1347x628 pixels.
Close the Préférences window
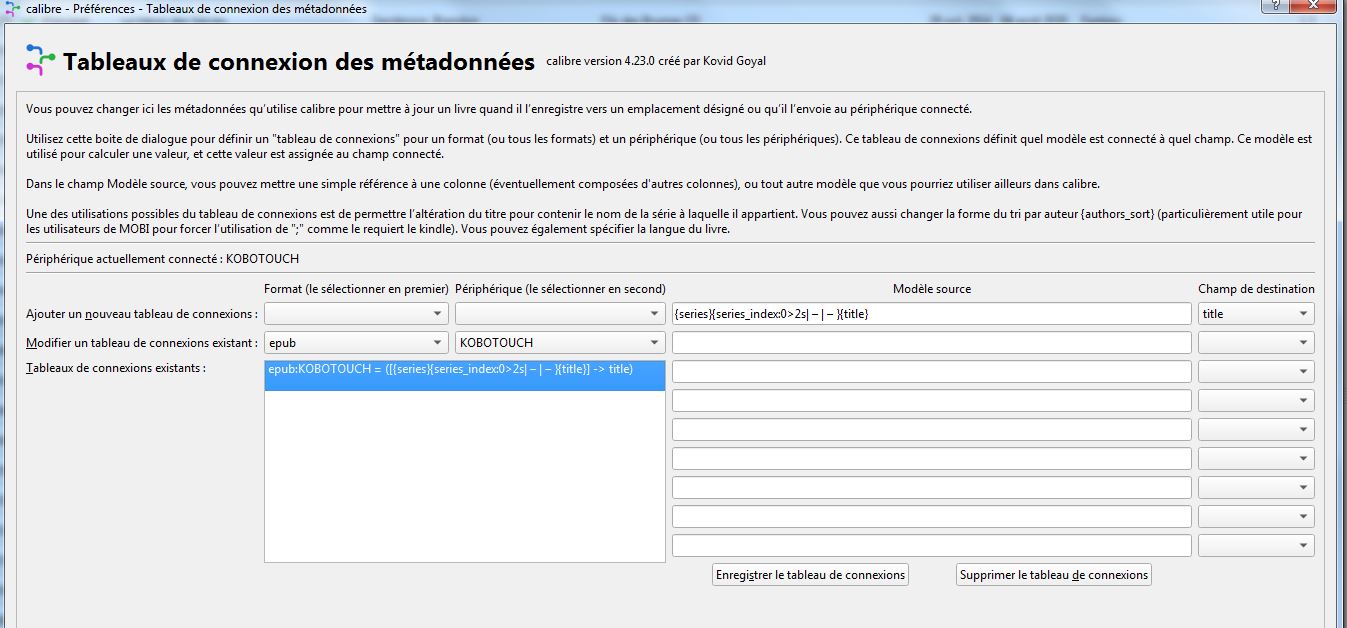1314,6
